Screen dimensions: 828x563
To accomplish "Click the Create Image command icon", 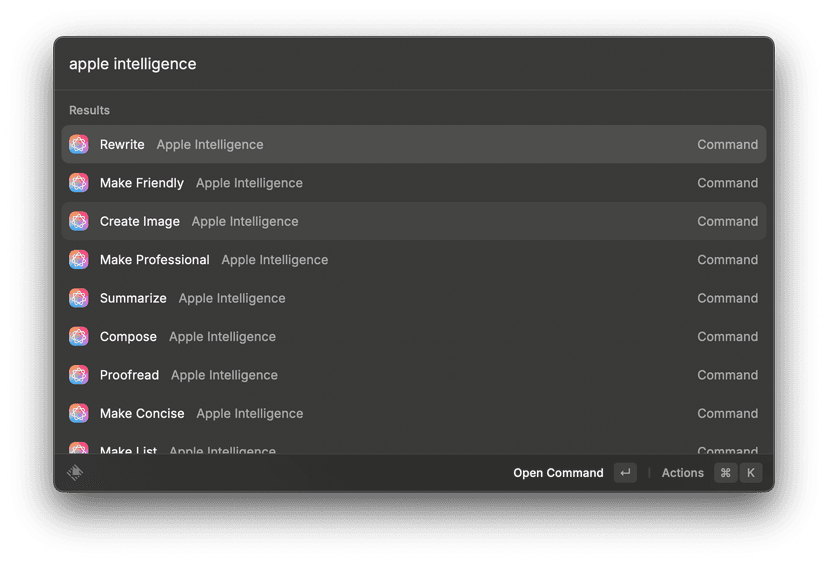I will 79,221.
